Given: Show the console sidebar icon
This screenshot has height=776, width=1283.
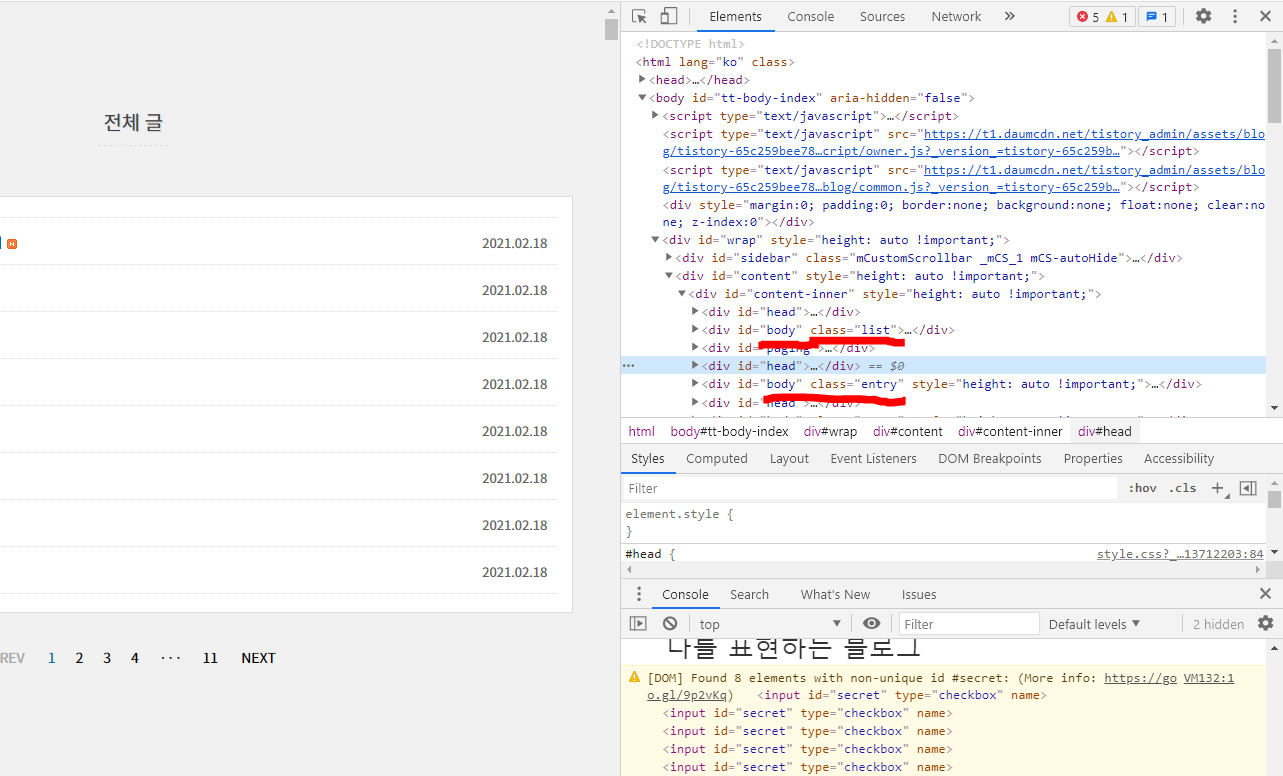Looking at the screenshot, I should 638,623.
